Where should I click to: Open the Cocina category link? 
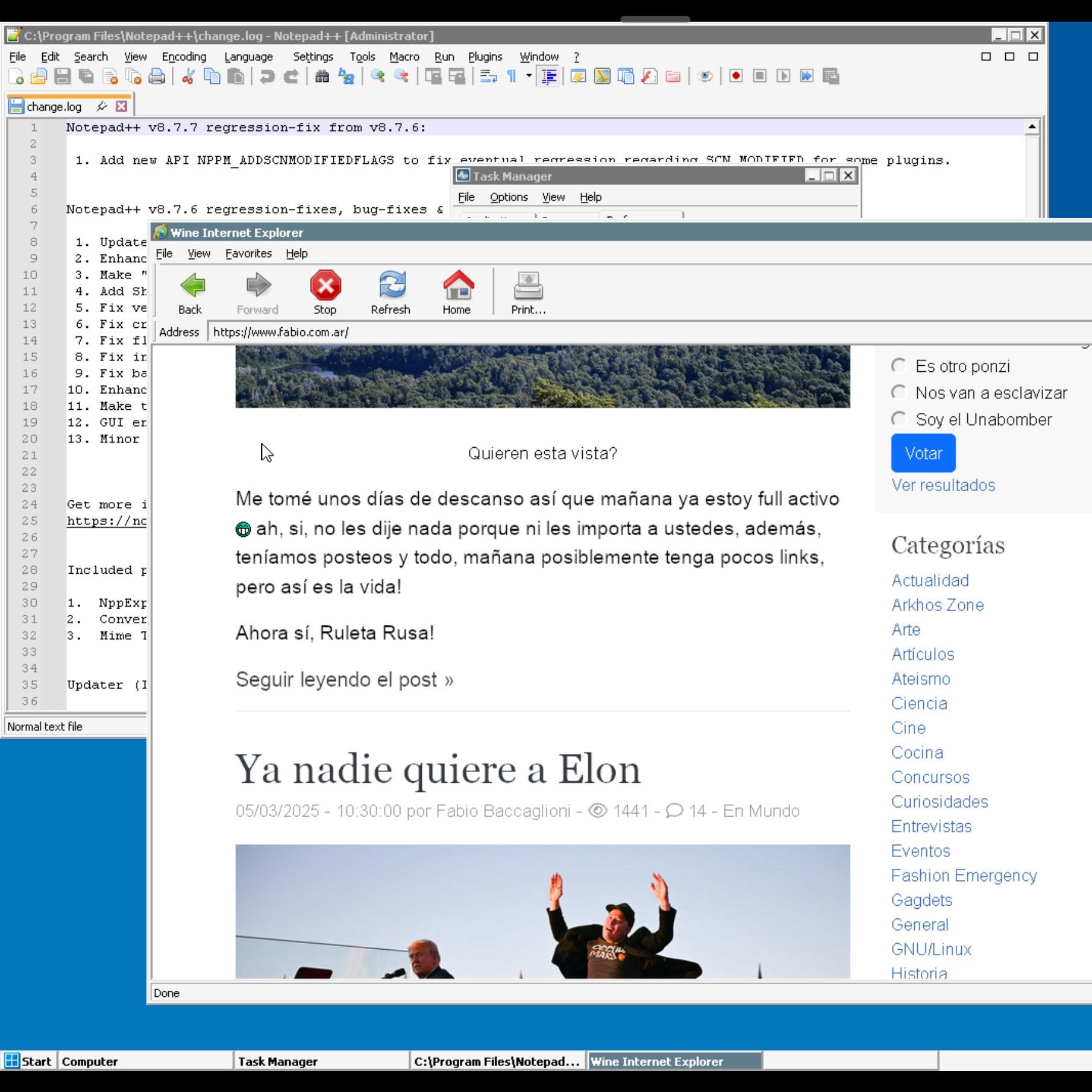pyautogui.click(x=917, y=753)
